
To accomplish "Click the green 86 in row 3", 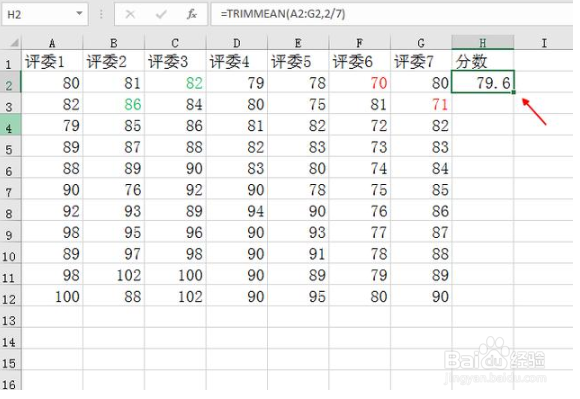I will [114, 104].
